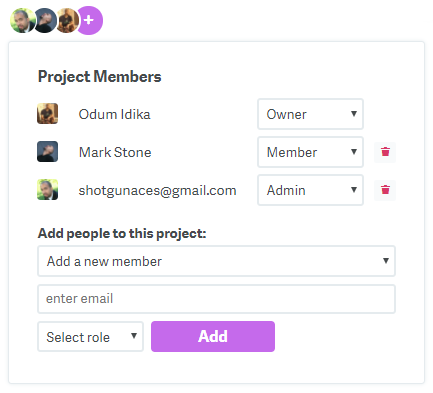Click the Mark Stone name label
Image resolution: width=433 pixels, height=393 pixels.
(x=115, y=152)
